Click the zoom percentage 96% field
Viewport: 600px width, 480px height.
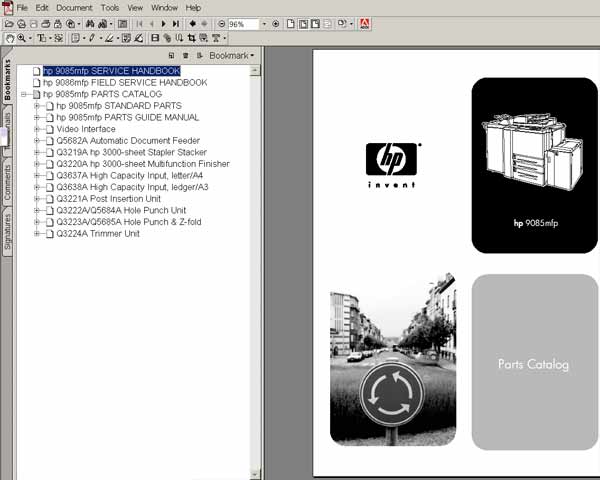243,24
